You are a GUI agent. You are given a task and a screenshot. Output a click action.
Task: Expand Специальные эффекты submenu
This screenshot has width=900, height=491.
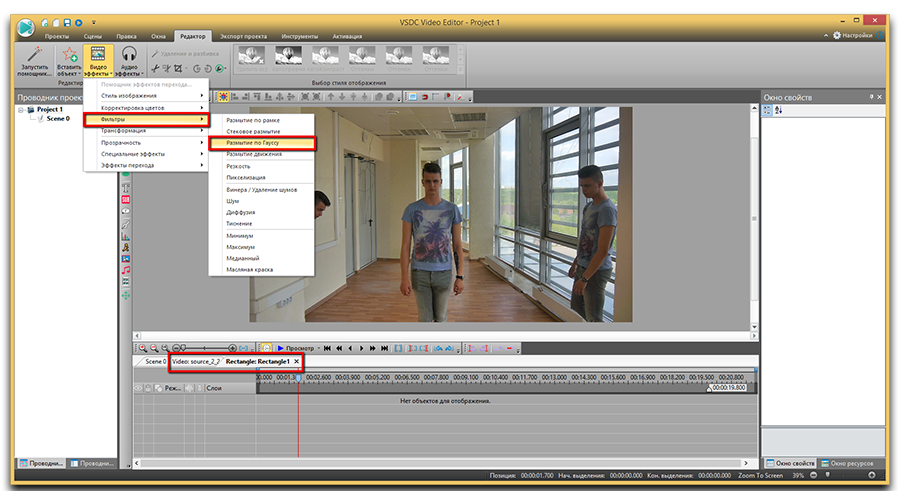146,154
